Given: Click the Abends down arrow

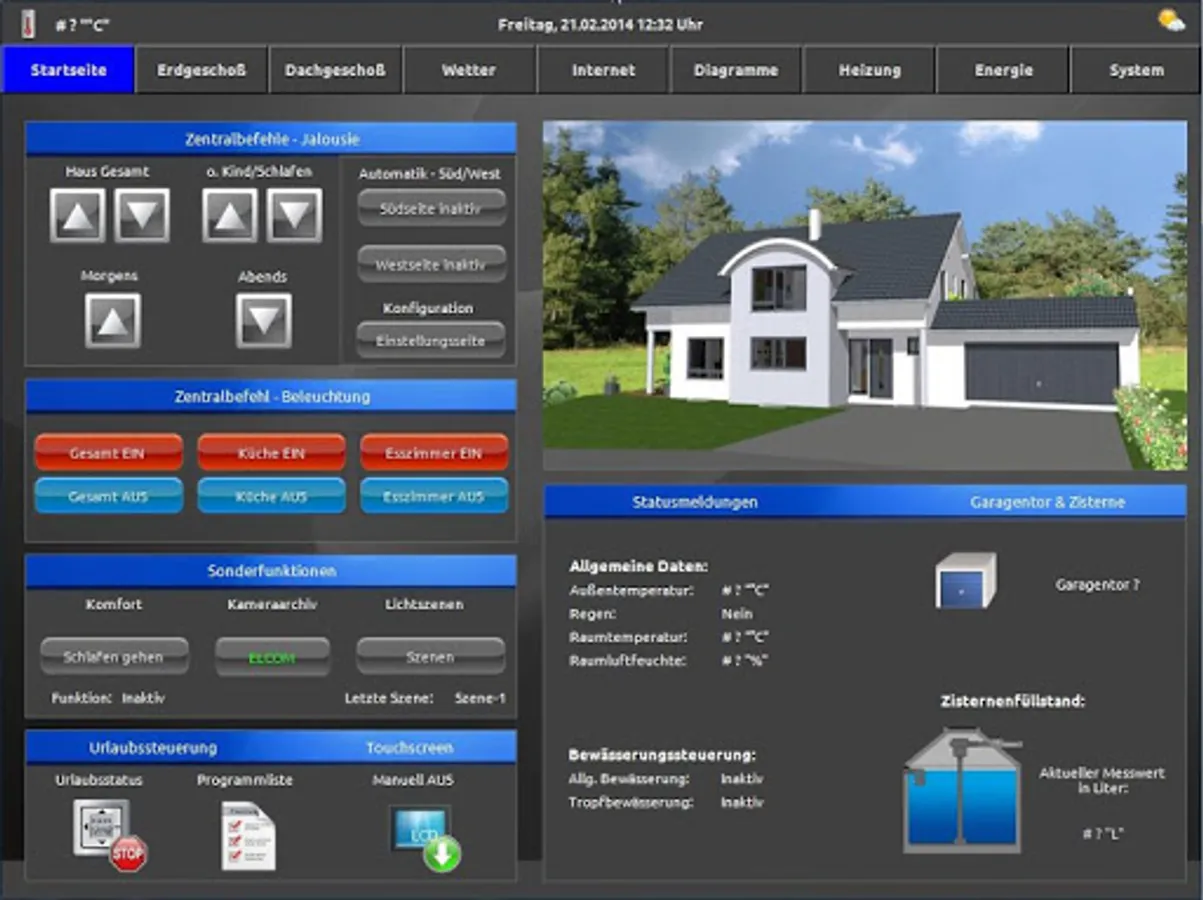Looking at the screenshot, I should coord(264,321).
